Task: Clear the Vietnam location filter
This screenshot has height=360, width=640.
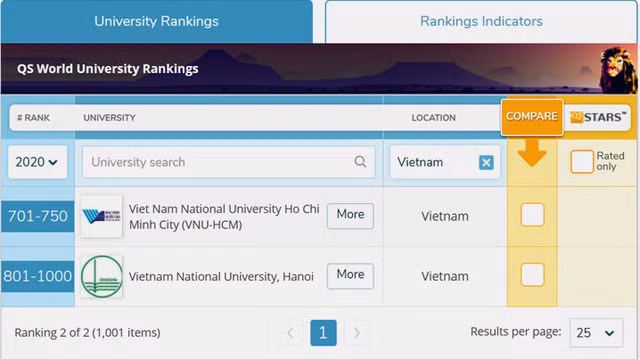Action: click(x=486, y=162)
